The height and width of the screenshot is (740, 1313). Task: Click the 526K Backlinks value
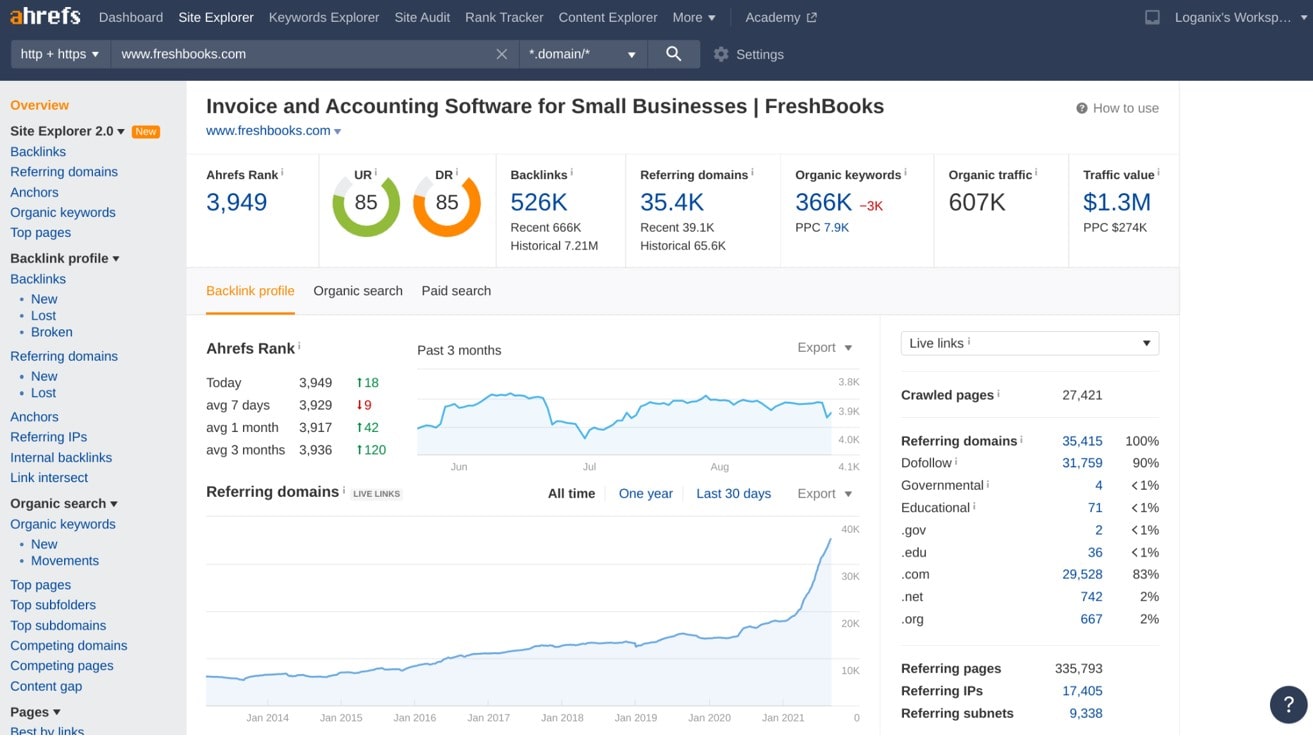pyautogui.click(x=539, y=202)
